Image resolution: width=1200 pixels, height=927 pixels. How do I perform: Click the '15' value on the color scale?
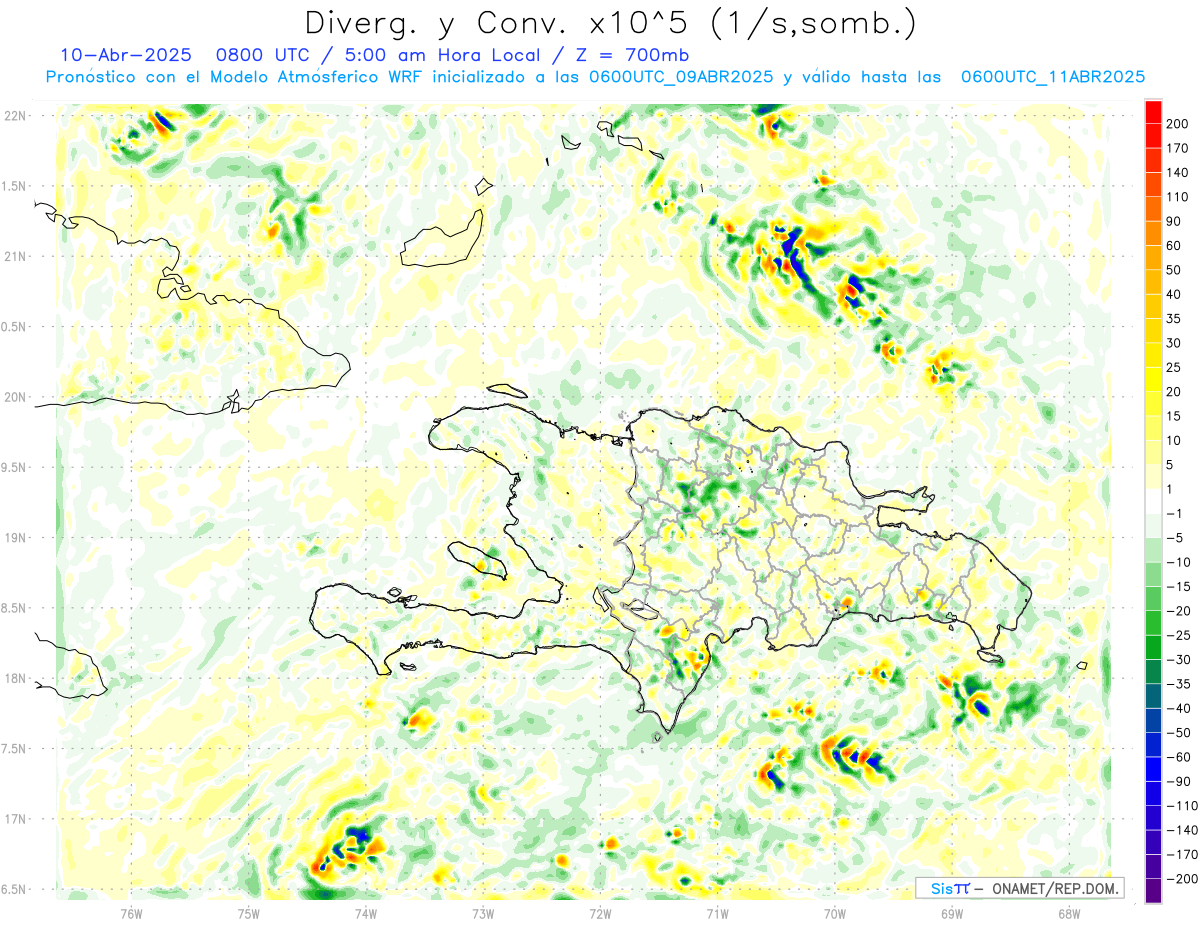(x=1173, y=416)
